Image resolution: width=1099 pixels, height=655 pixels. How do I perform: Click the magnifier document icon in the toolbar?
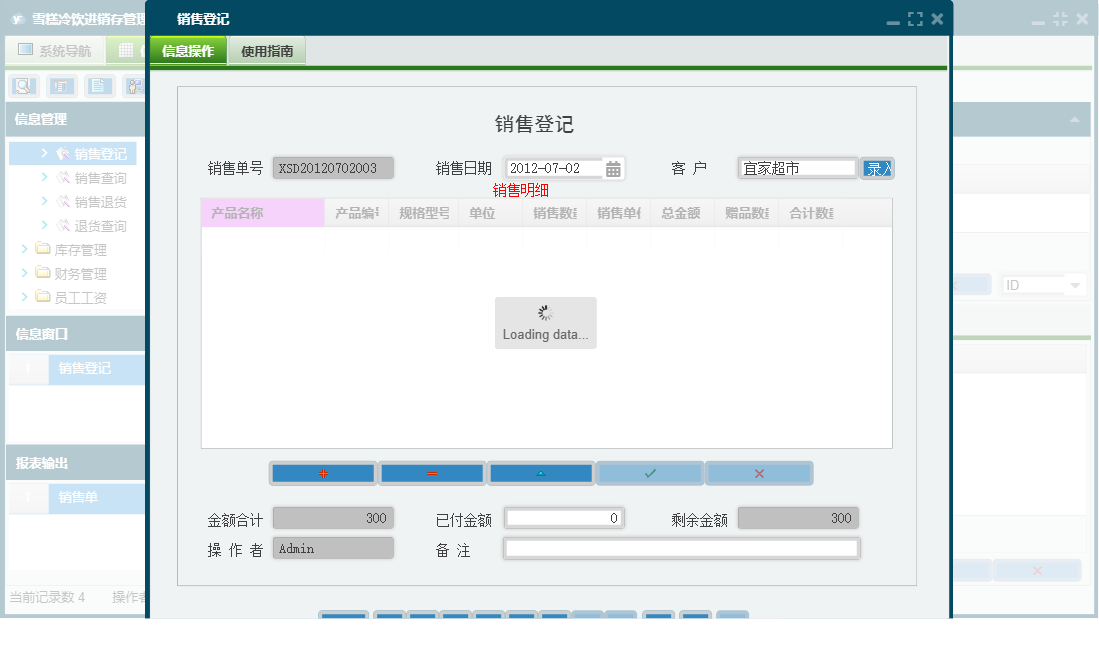point(22,86)
